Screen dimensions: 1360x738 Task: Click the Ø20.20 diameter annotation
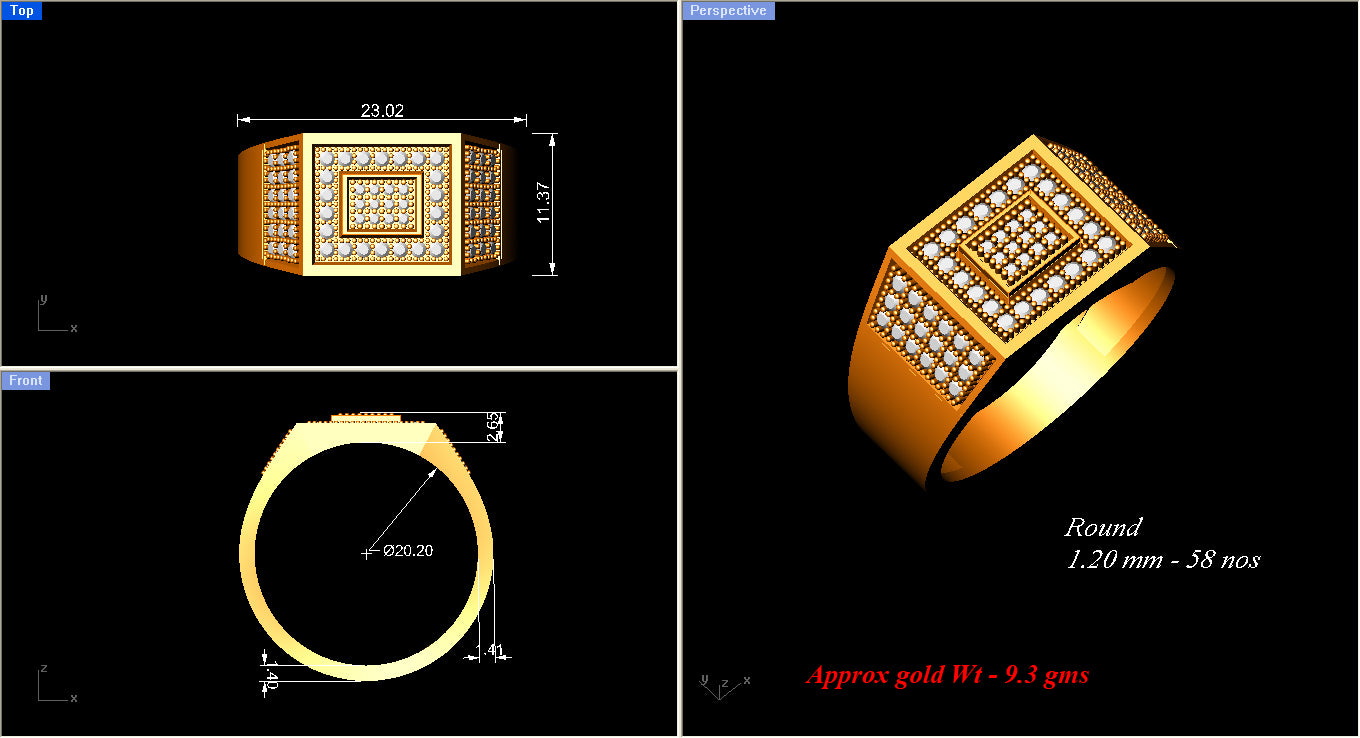pos(407,549)
